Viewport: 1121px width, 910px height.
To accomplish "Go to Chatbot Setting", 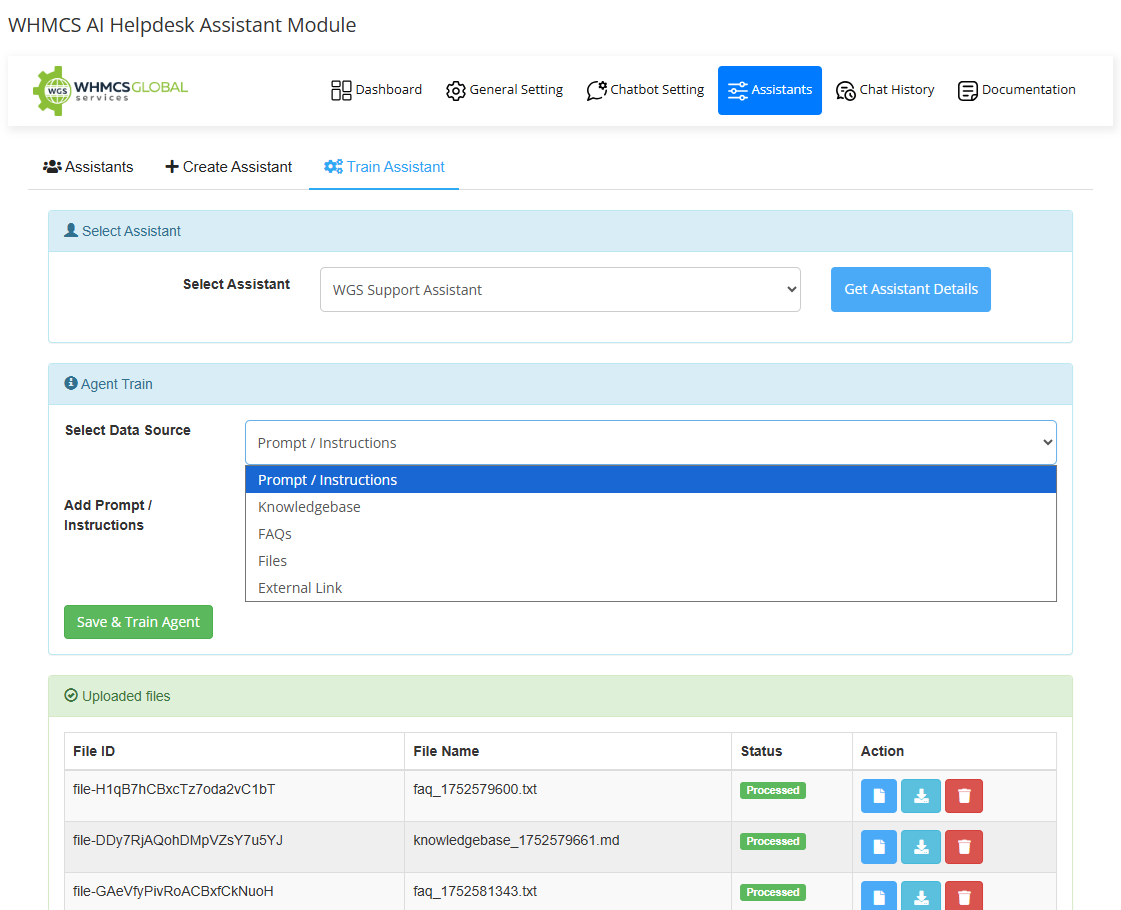I will pos(645,90).
